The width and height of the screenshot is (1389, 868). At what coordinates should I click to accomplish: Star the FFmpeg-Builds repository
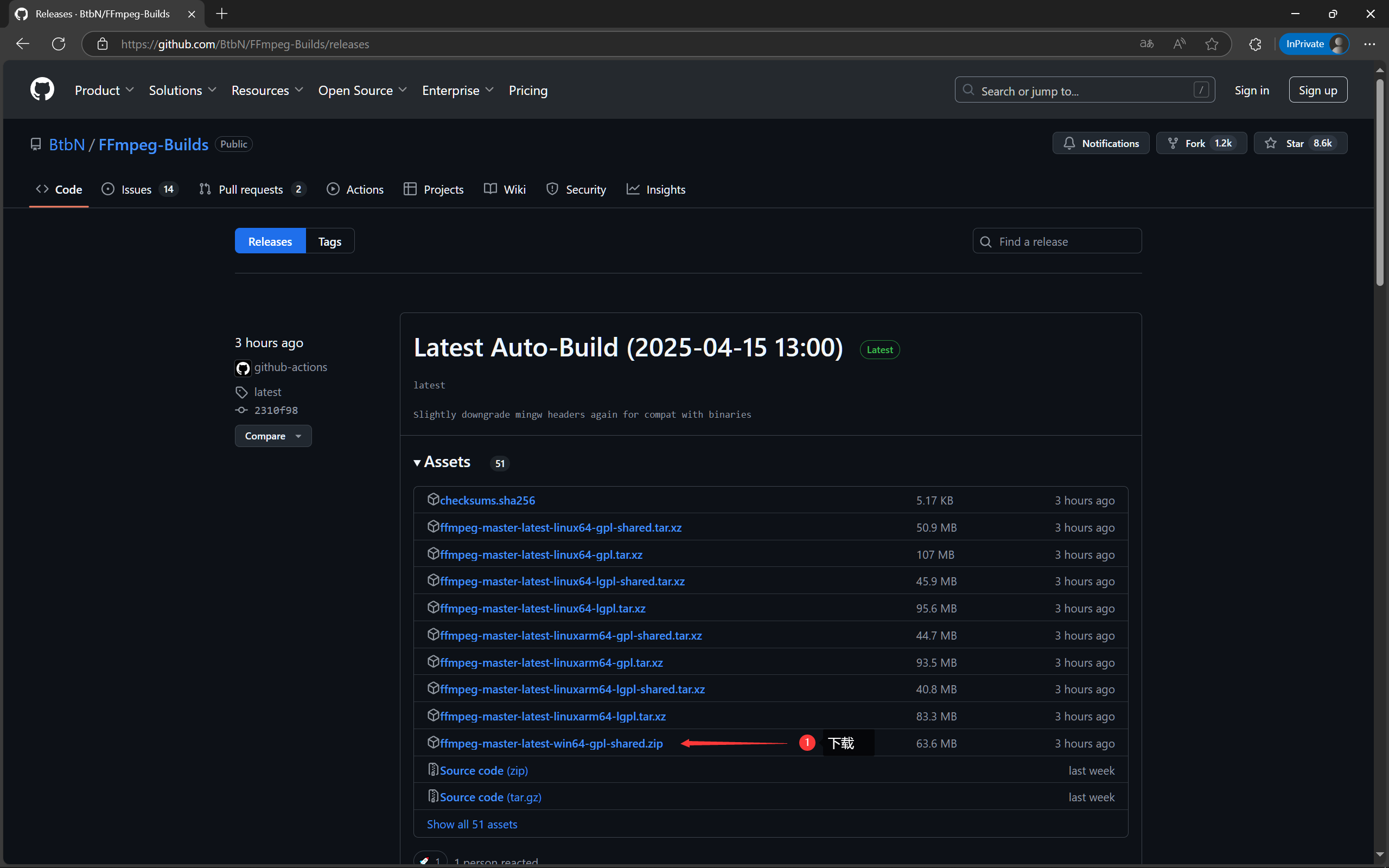[x=1300, y=143]
